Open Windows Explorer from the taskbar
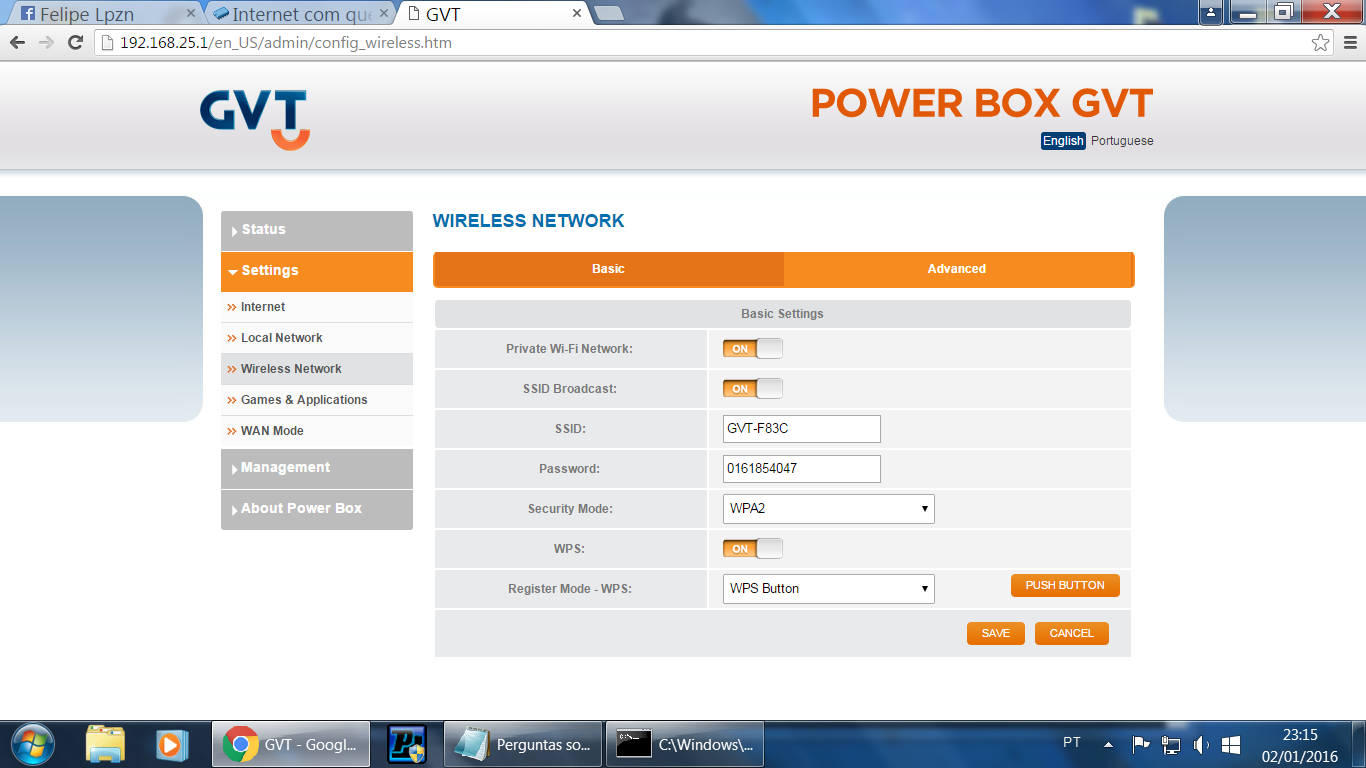 [105, 744]
